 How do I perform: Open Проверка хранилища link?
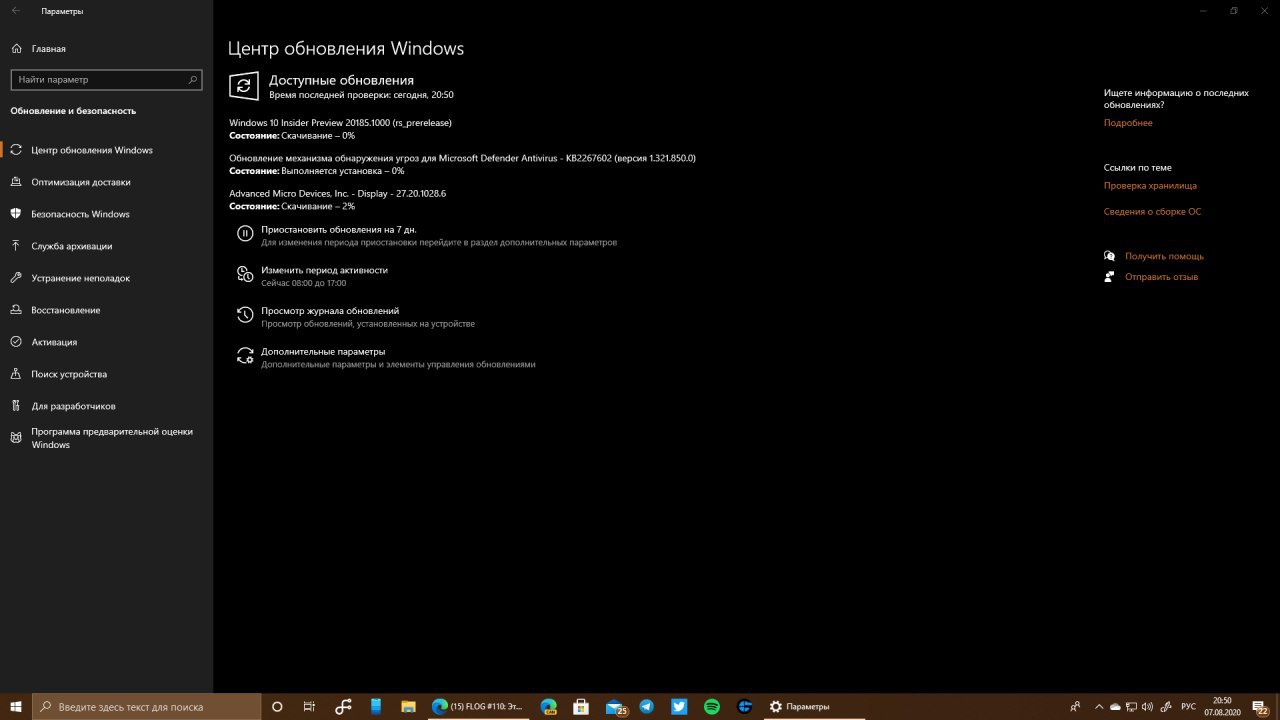(x=1150, y=186)
